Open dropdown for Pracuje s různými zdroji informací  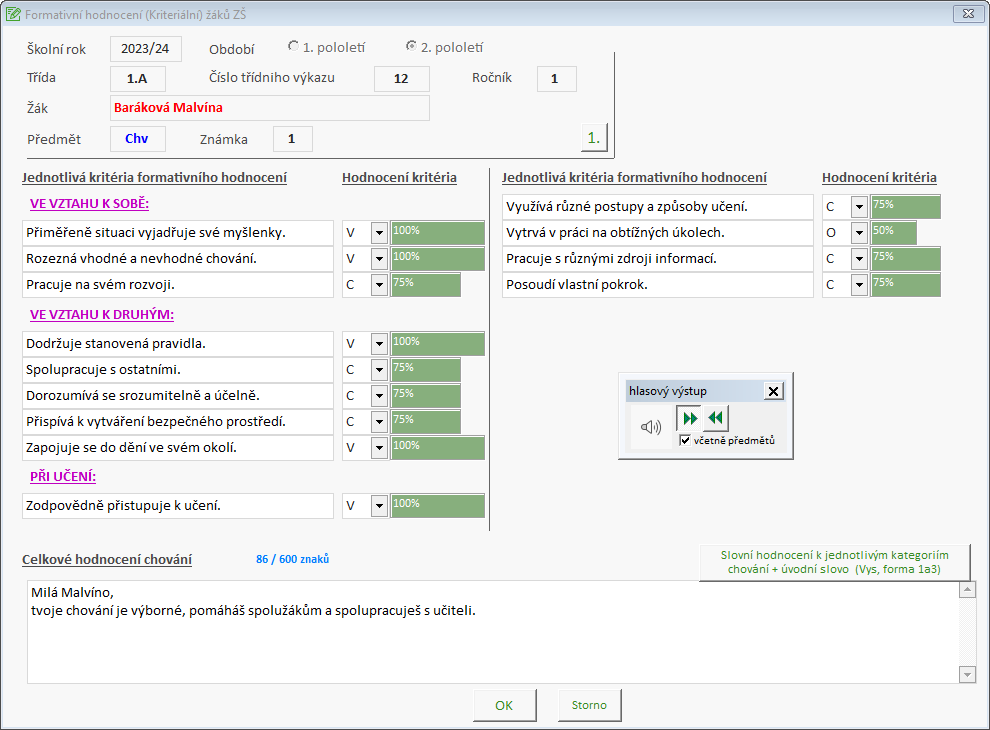[859, 259]
